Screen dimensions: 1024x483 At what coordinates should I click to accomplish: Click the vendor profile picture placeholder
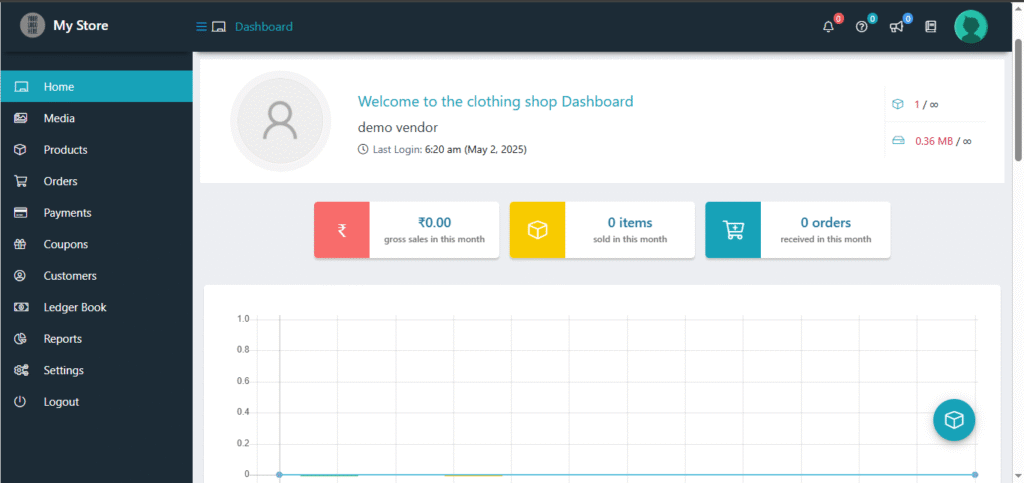coord(280,121)
